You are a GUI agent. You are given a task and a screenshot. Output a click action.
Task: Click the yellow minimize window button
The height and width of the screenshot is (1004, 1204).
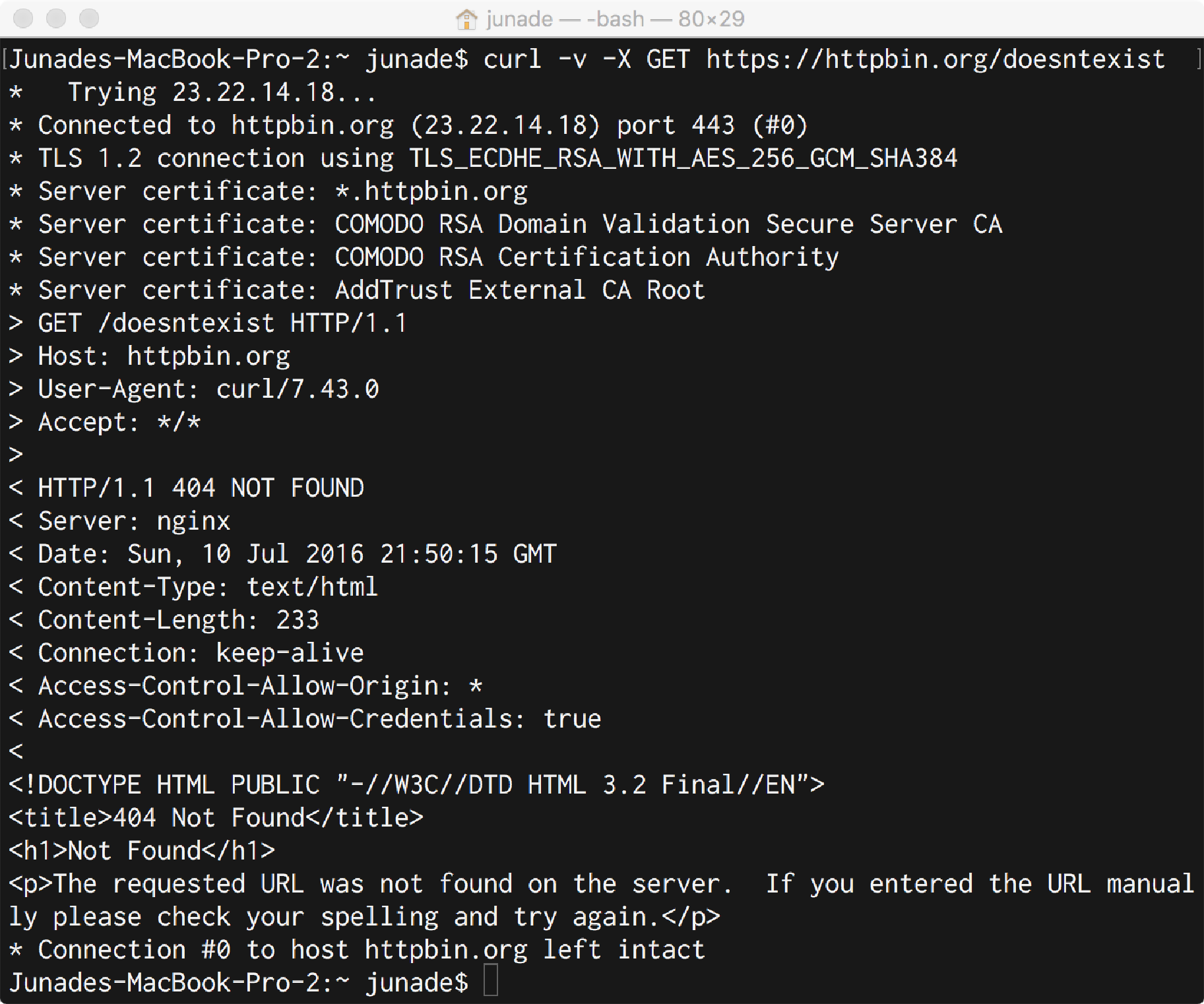(56, 18)
